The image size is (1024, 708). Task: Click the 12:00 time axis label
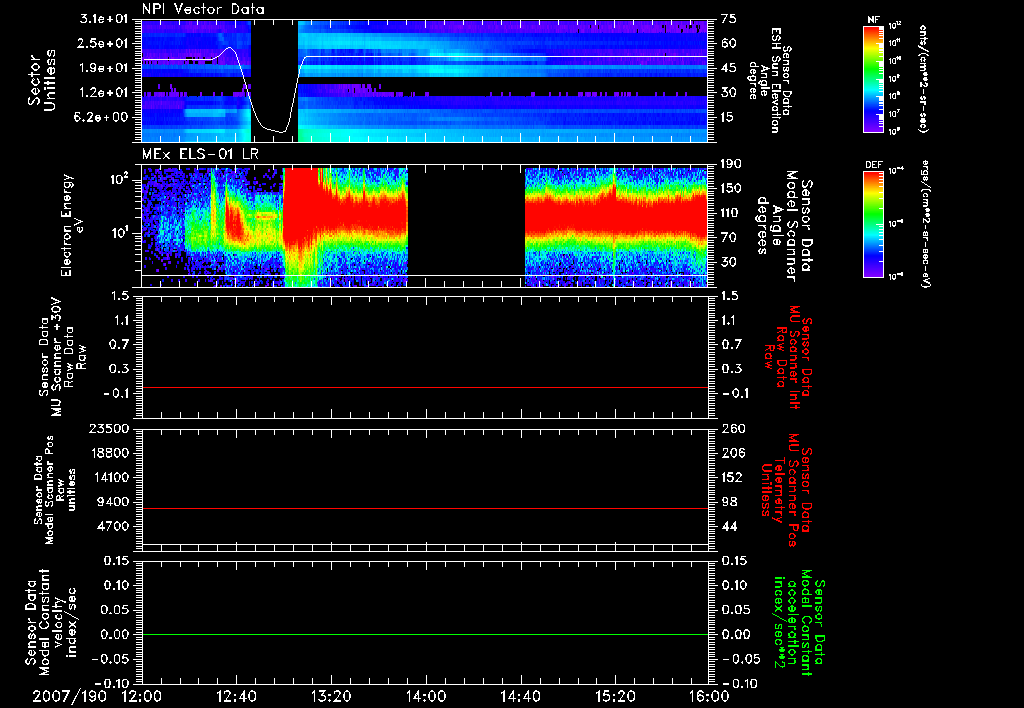[142, 696]
